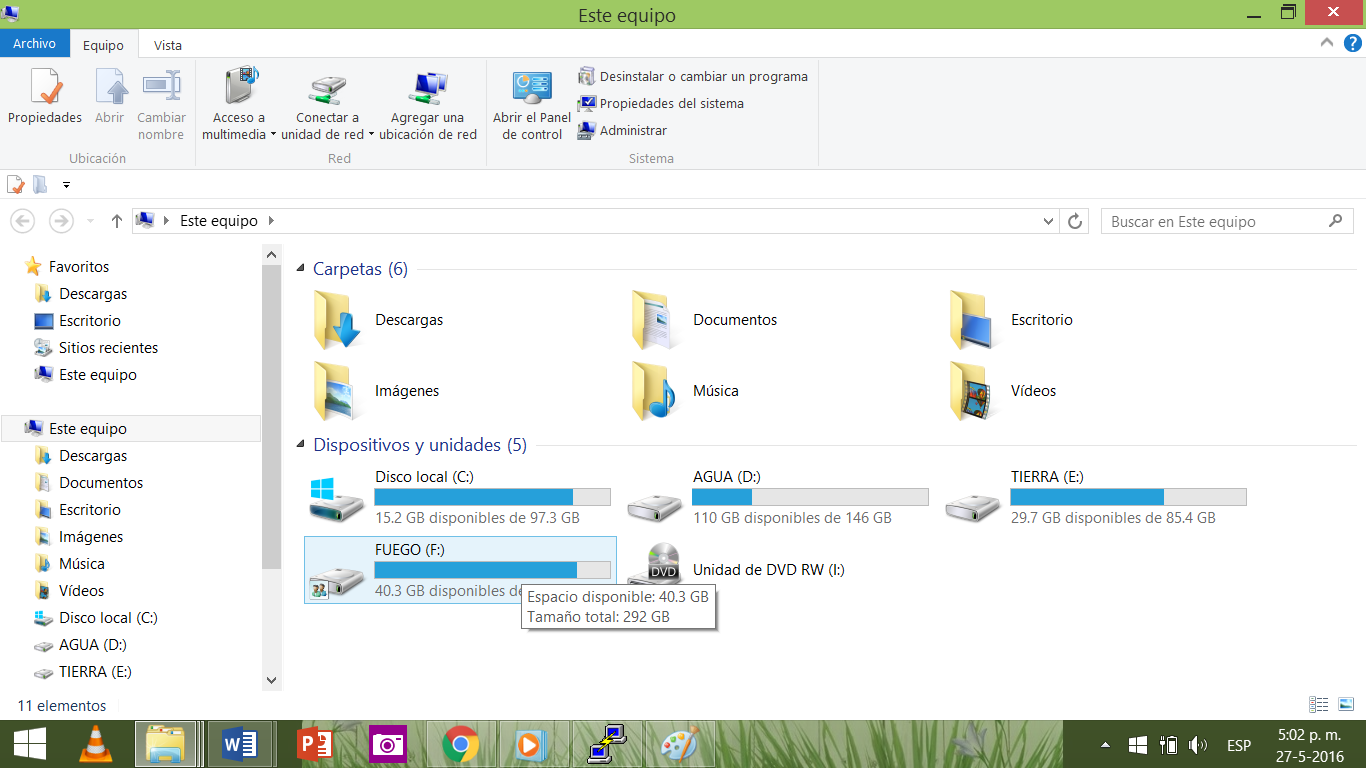Switch to the Vista tab
Image resolution: width=1366 pixels, height=768 pixels.
click(167, 44)
